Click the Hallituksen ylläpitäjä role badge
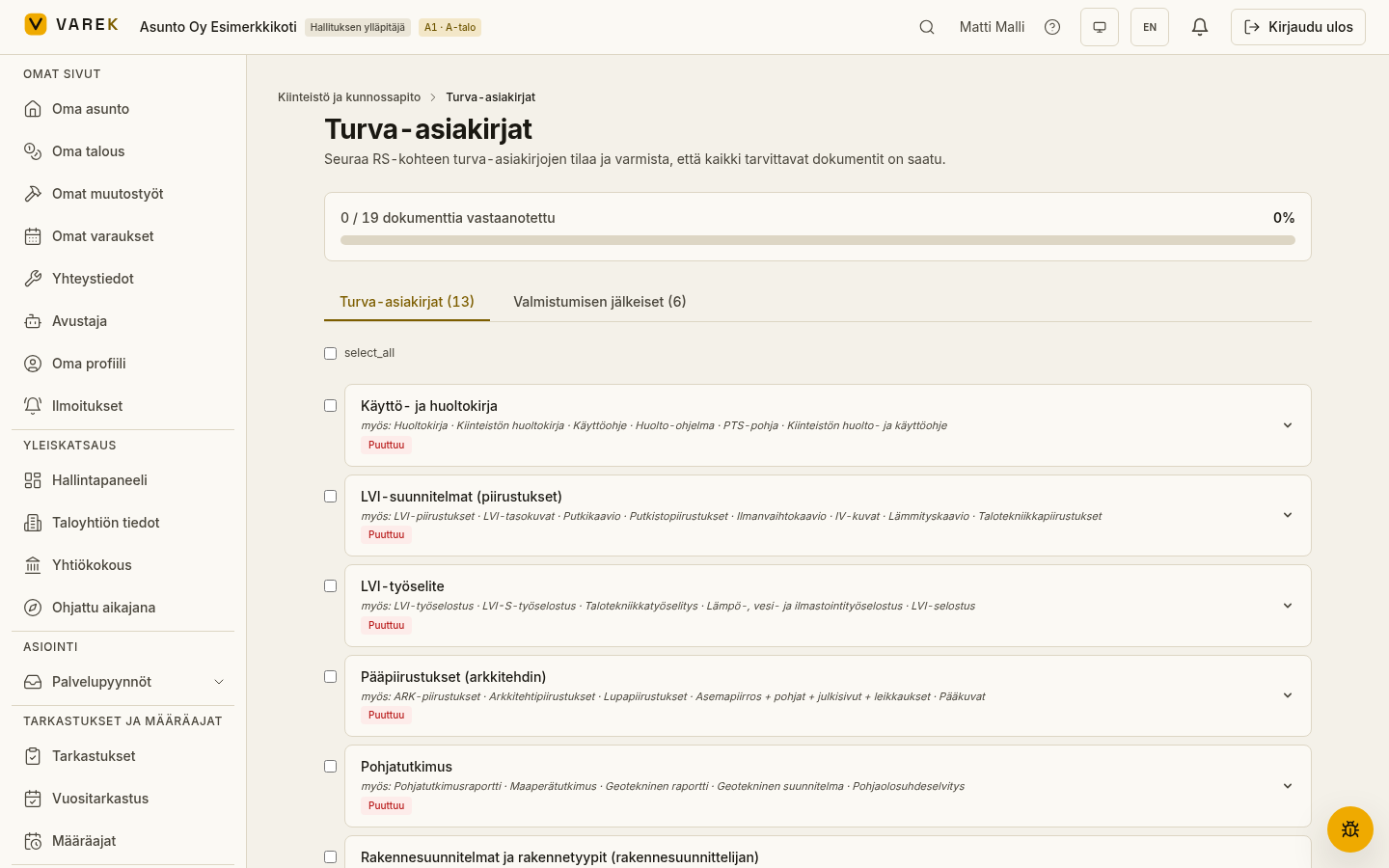 (358, 27)
